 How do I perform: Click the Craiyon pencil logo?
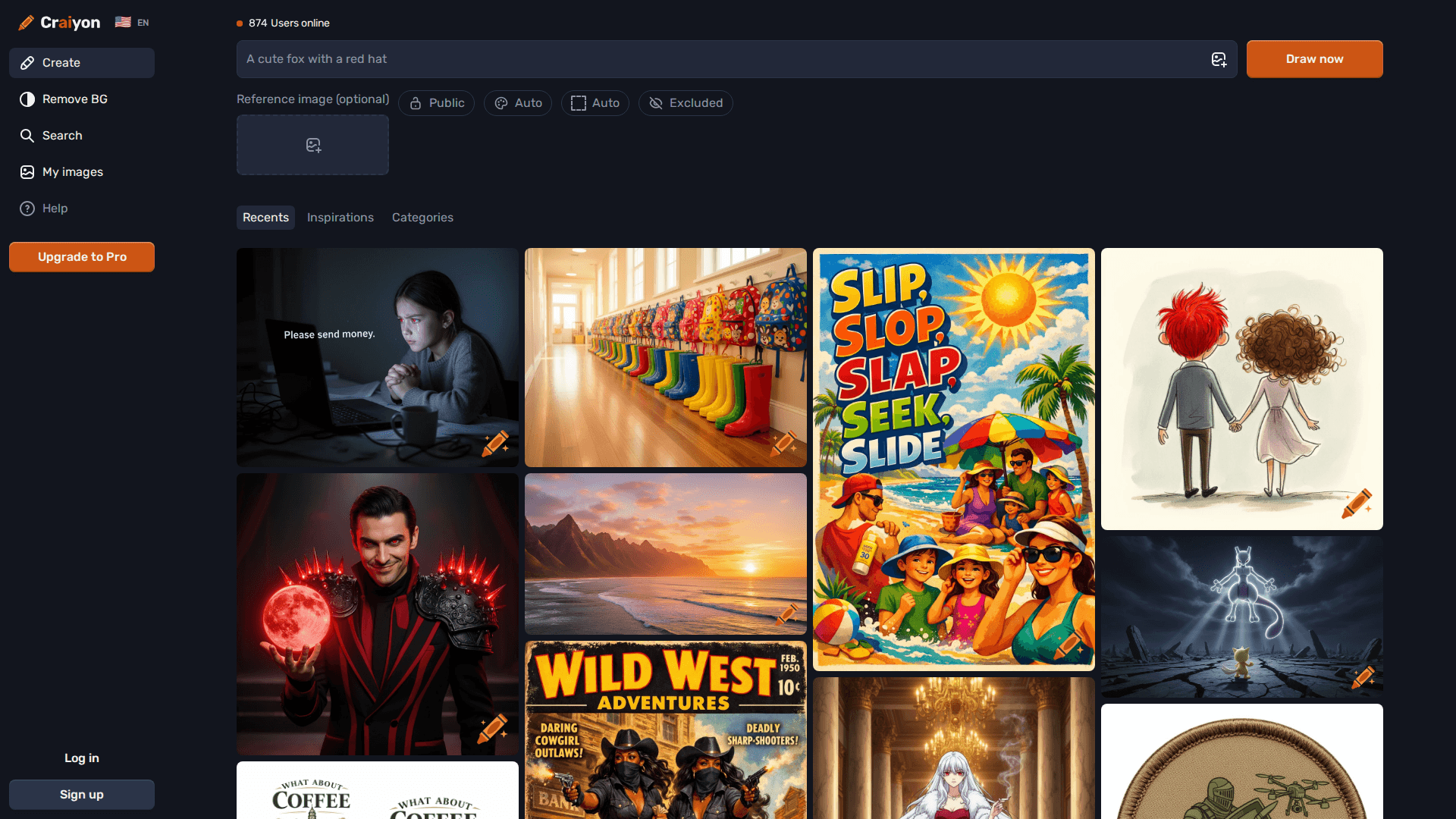[27, 23]
